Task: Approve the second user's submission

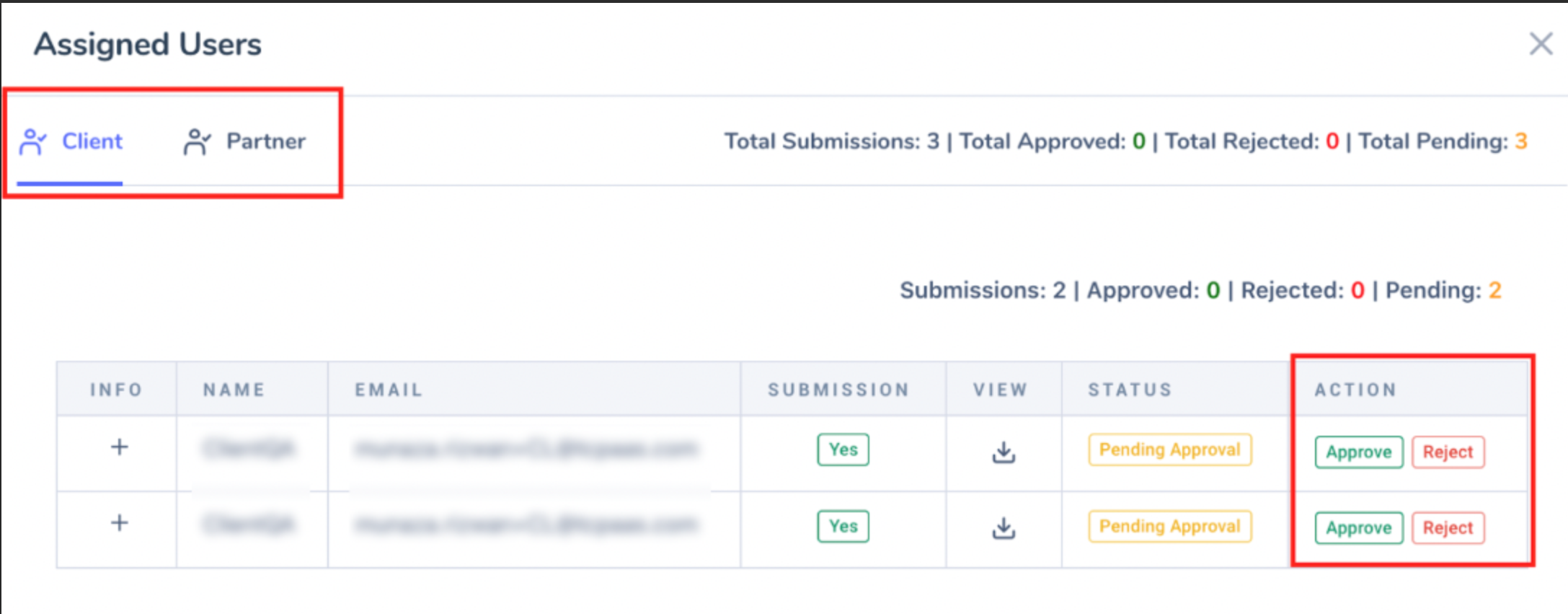Action: click(1358, 528)
